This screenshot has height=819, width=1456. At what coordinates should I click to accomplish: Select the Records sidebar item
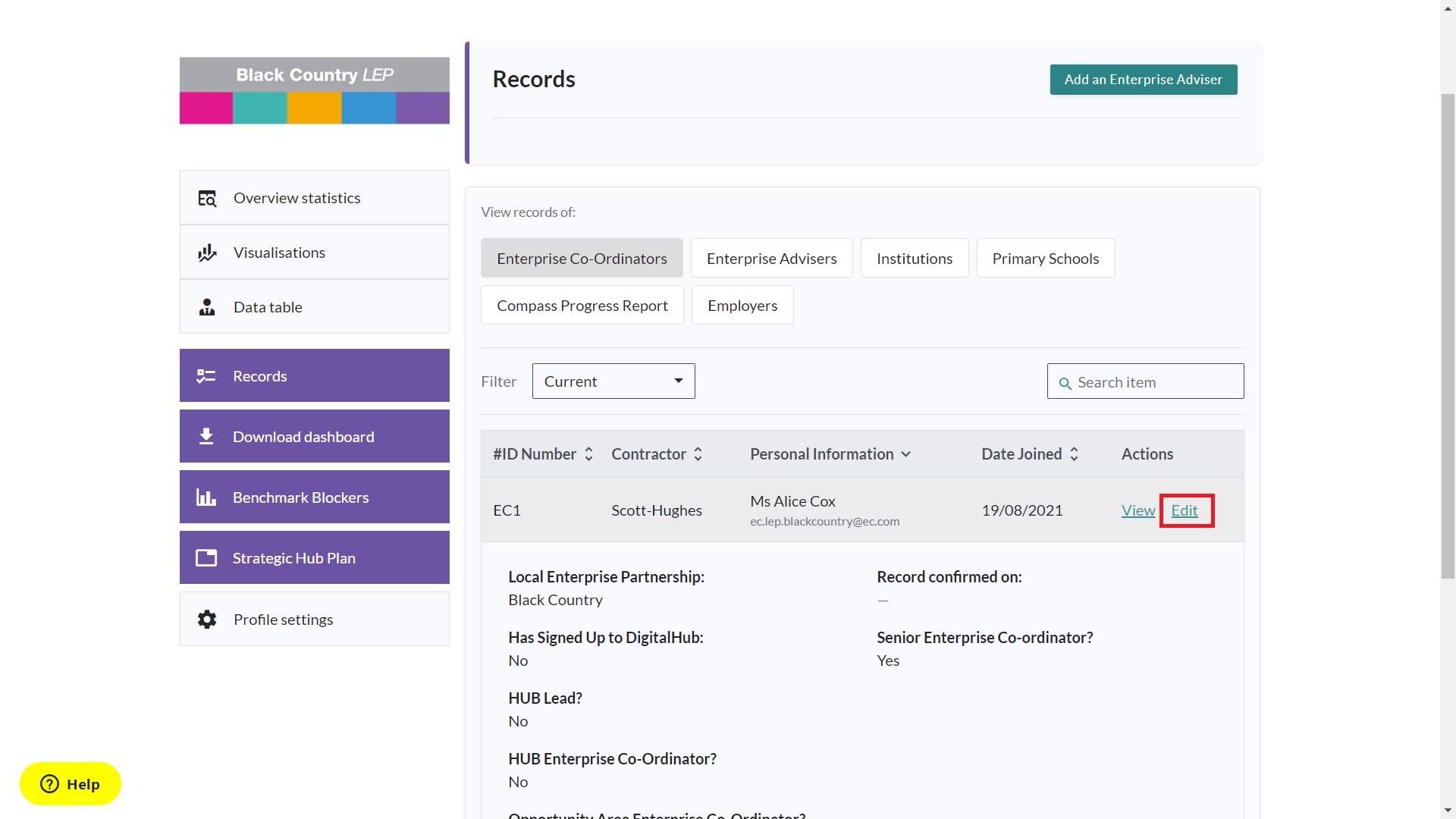pyautogui.click(x=315, y=375)
